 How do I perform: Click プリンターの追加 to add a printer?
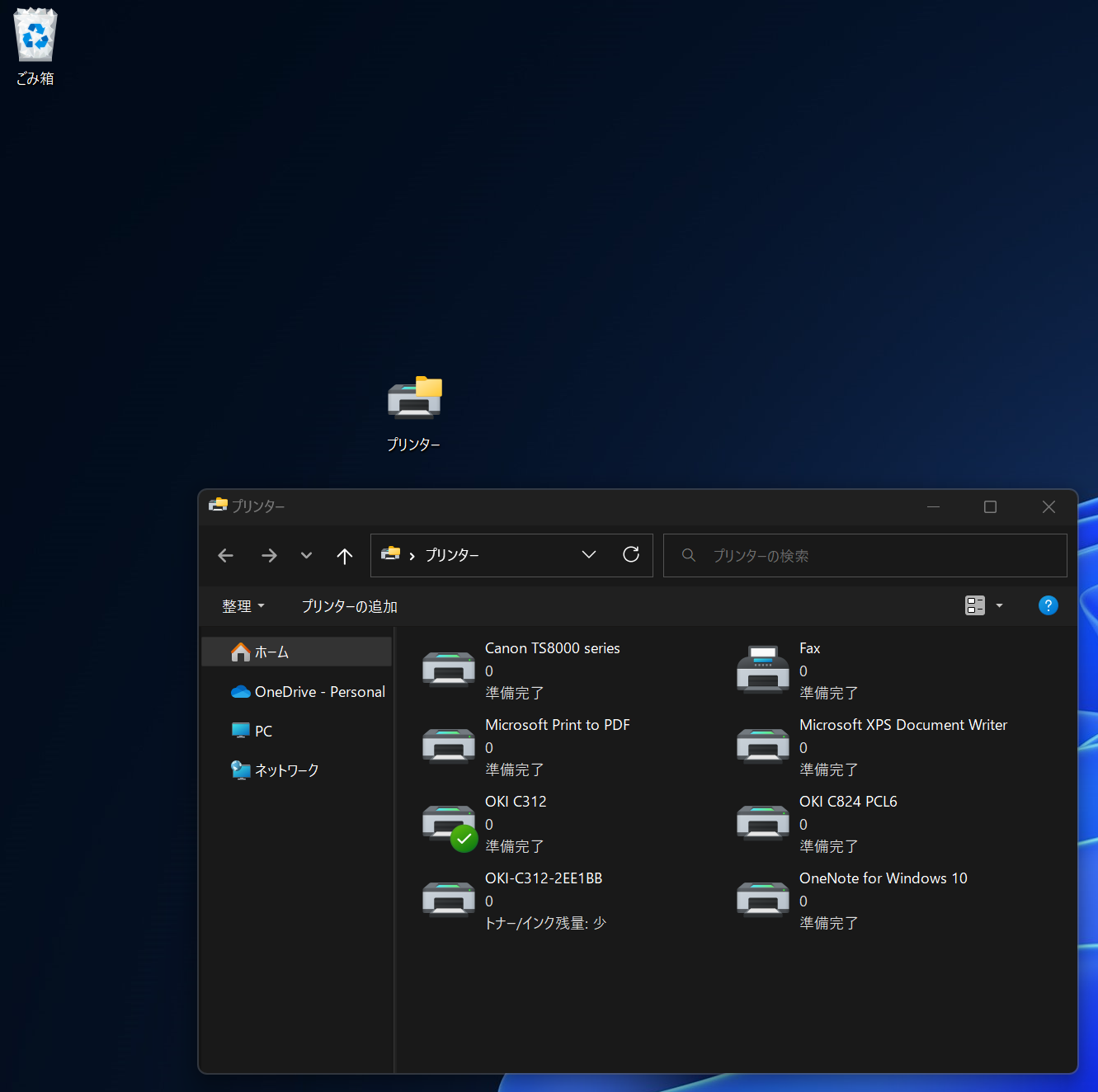(x=349, y=606)
